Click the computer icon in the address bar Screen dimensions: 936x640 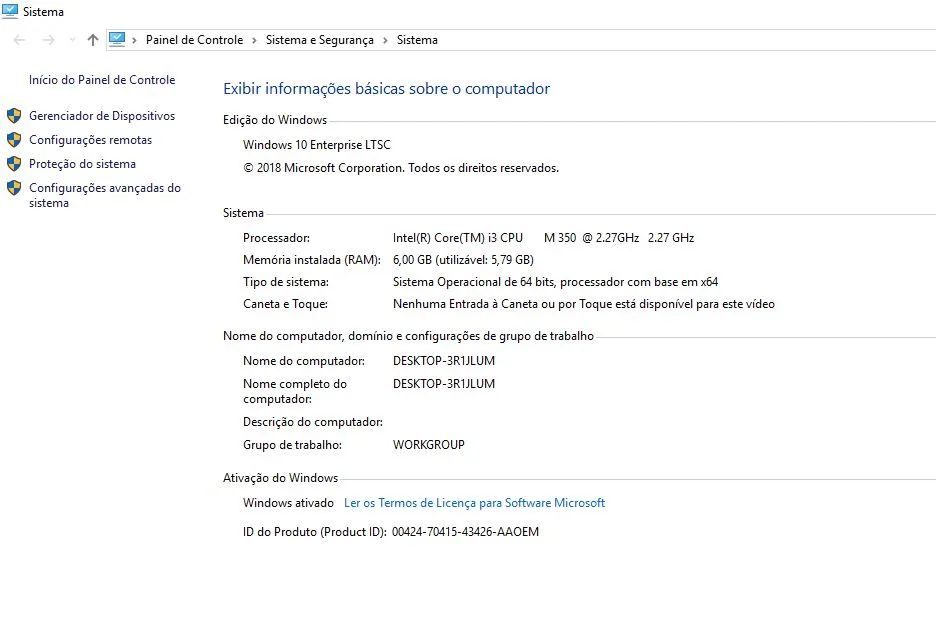117,39
